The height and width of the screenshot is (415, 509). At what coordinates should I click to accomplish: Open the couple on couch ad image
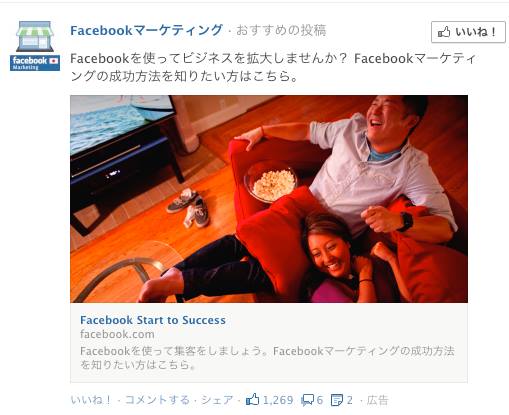coord(269,199)
